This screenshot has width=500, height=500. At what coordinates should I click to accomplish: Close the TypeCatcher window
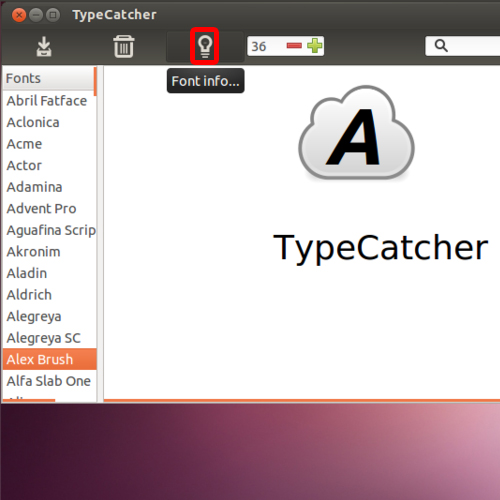point(19,15)
